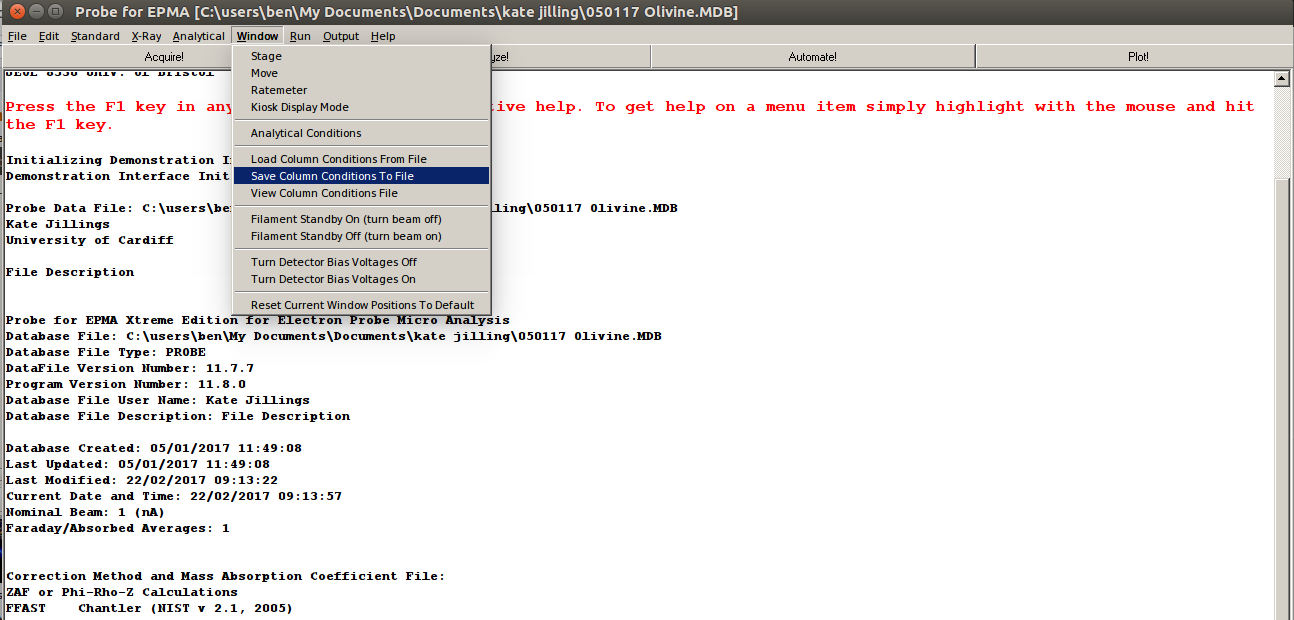Open the Run menu
1294x620 pixels.
coord(300,36)
